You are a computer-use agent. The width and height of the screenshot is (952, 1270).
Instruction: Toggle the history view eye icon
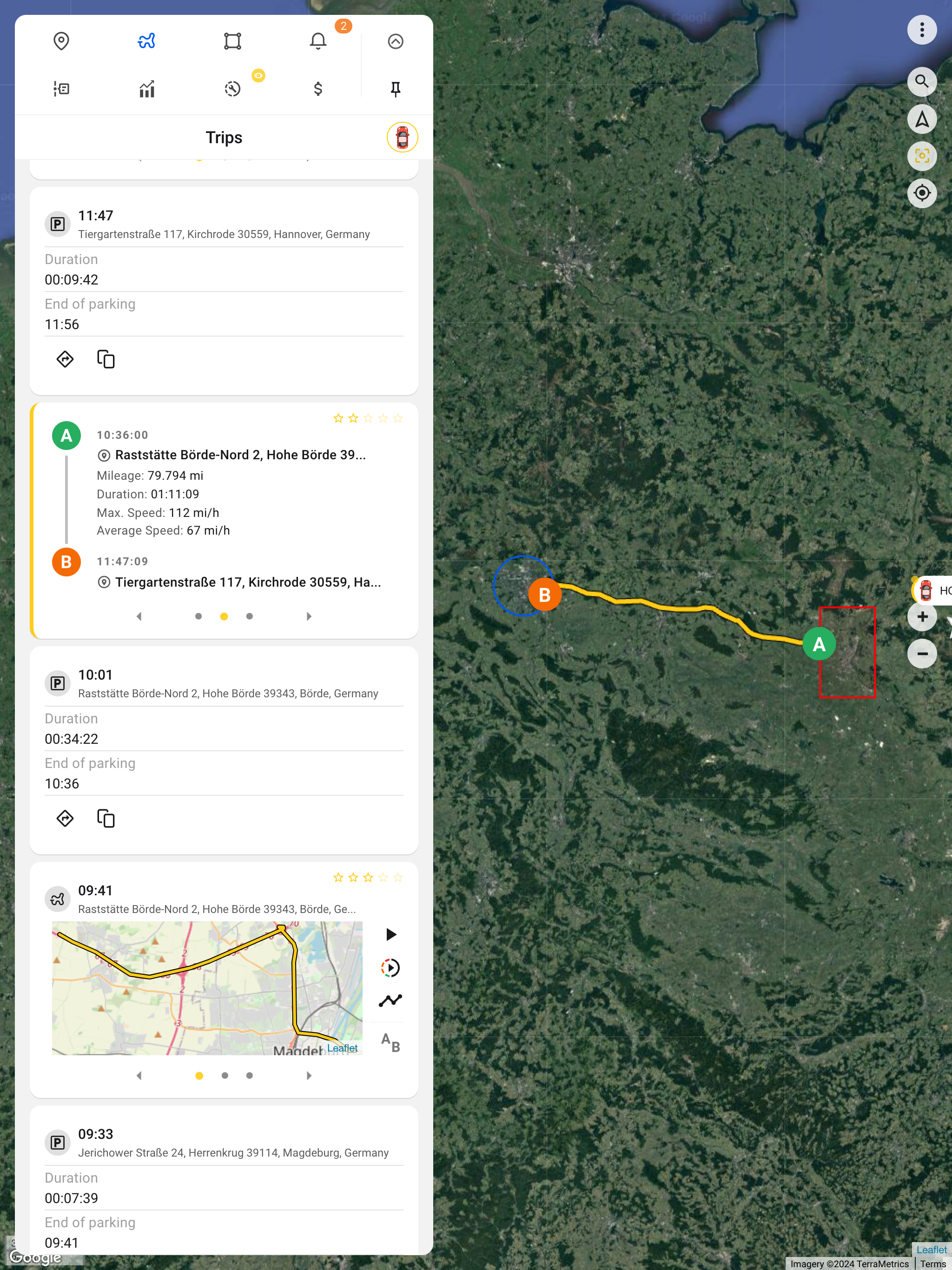tap(258, 76)
